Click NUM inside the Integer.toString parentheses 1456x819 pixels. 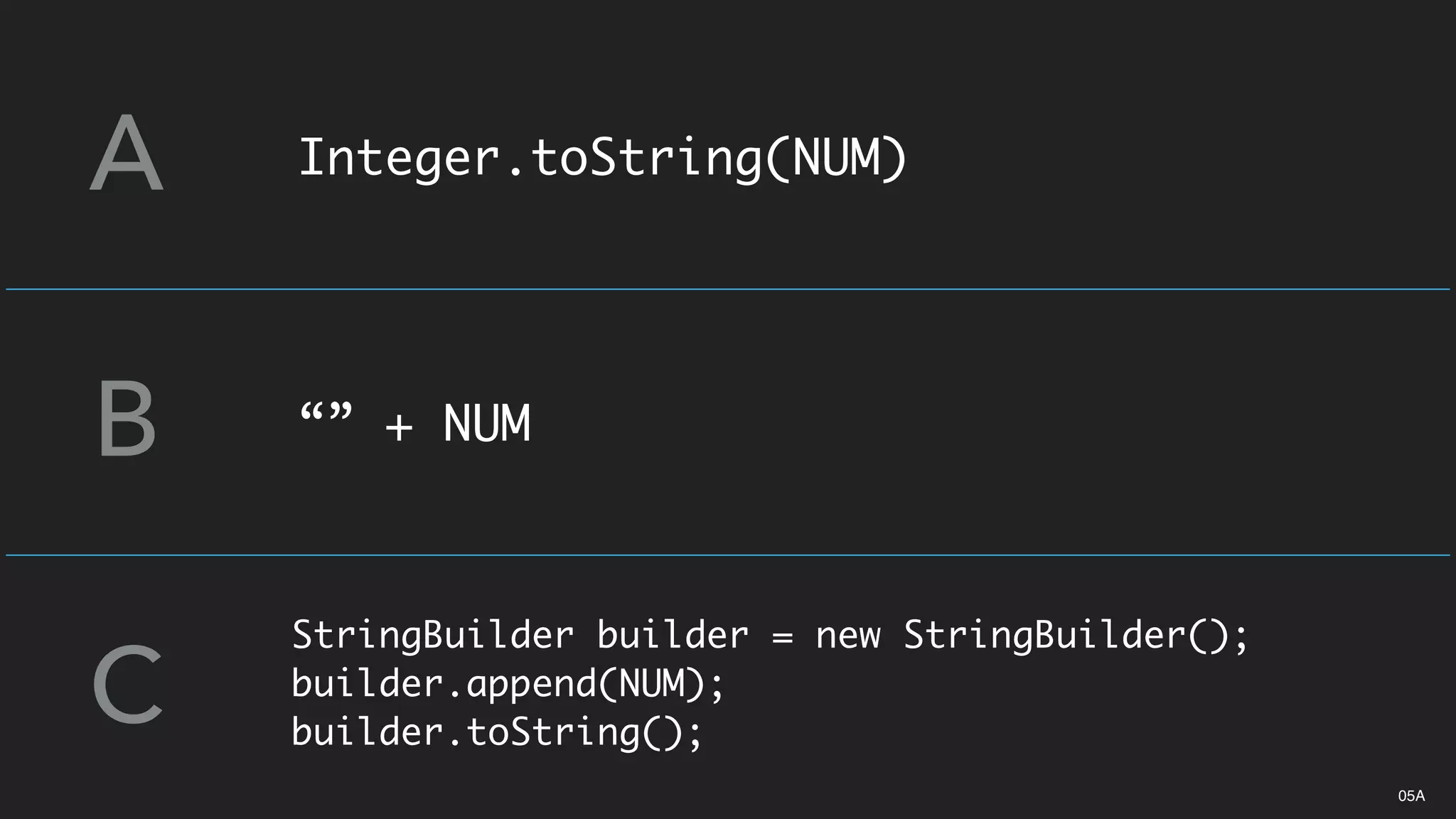coord(835,158)
